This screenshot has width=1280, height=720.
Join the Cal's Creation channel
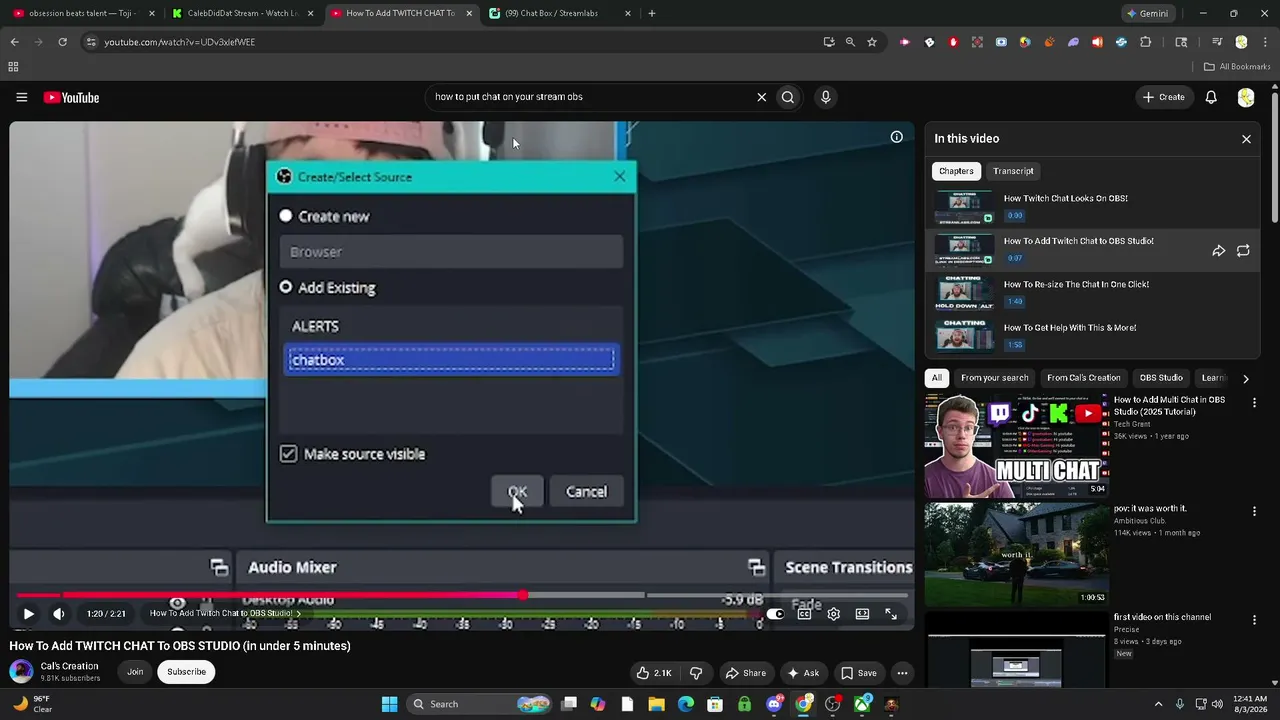tap(135, 672)
